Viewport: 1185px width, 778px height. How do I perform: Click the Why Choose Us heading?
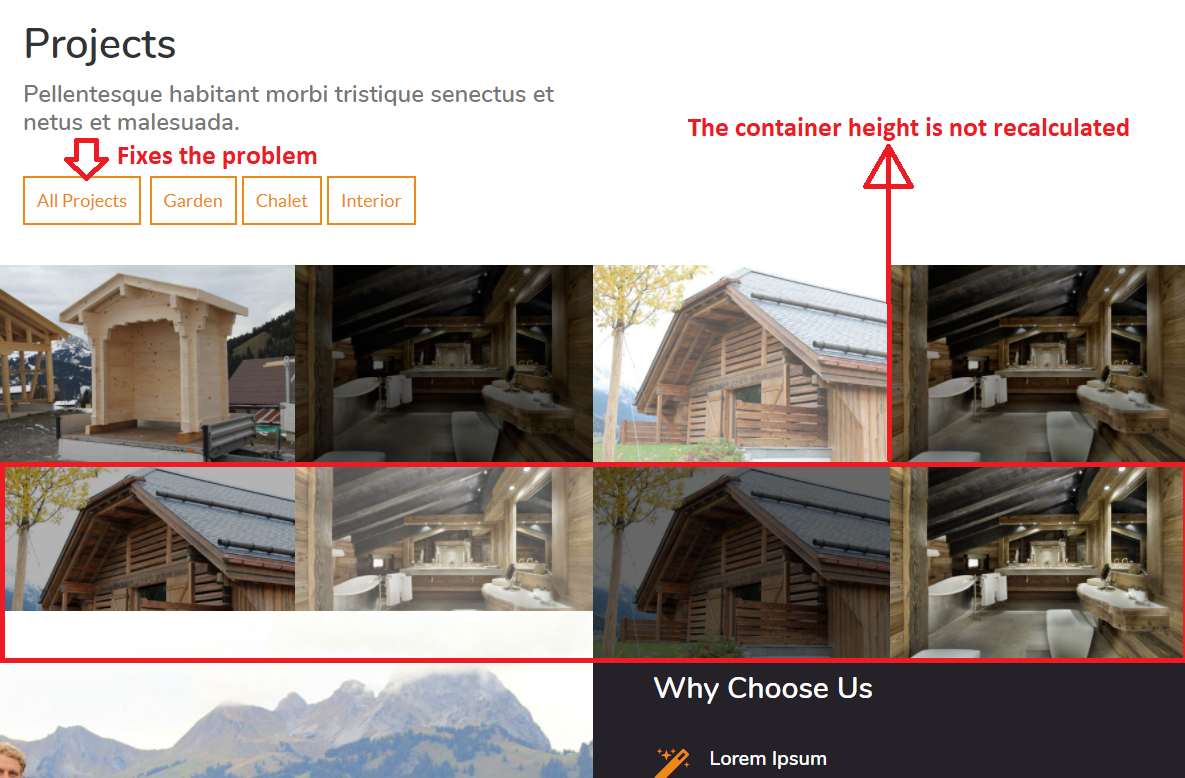click(763, 688)
